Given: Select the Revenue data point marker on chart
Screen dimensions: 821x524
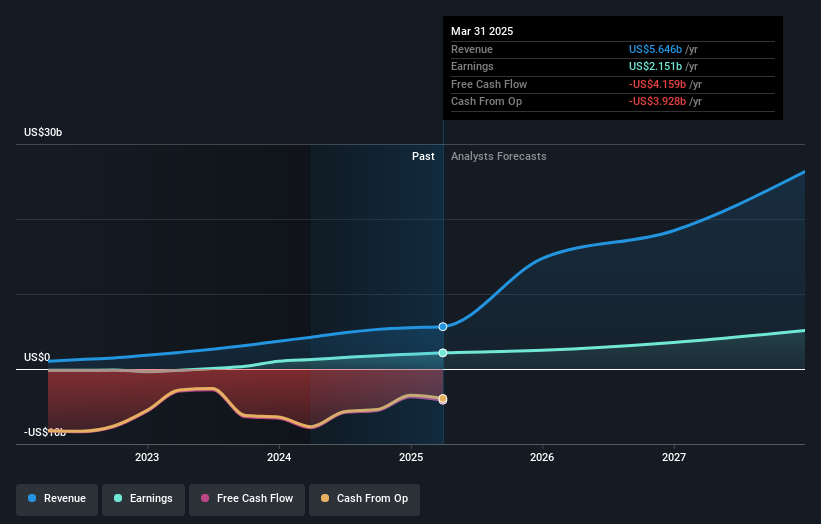Looking at the screenshot, I should point(443,327).
